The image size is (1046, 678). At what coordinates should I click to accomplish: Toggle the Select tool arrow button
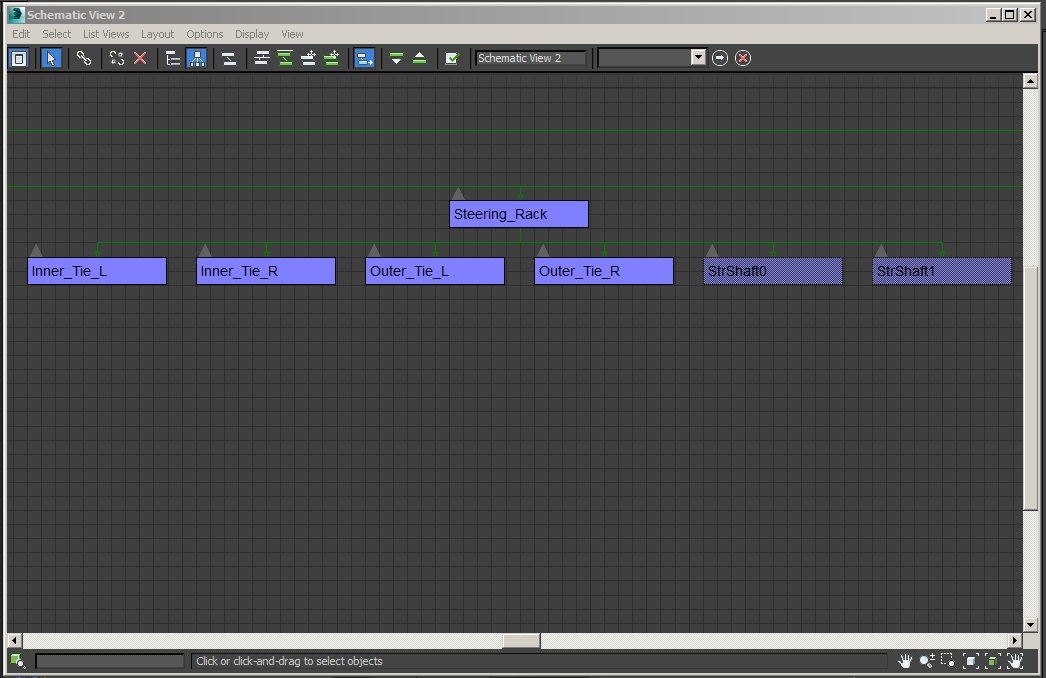click(x=51, y=58)
